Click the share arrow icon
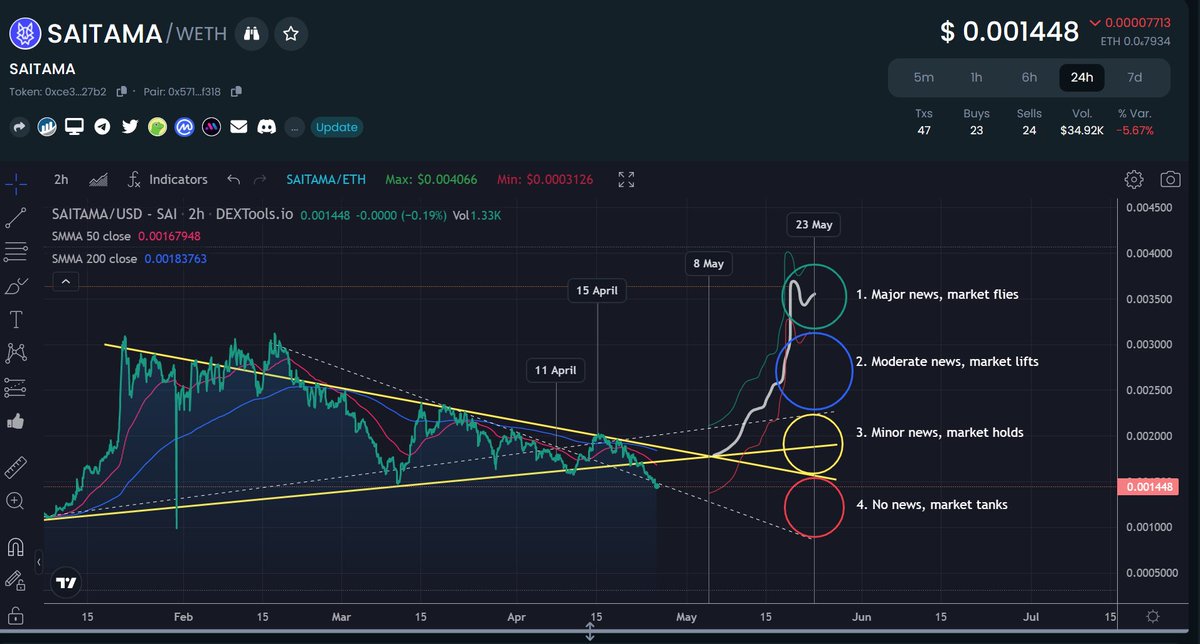 point(18,127)
